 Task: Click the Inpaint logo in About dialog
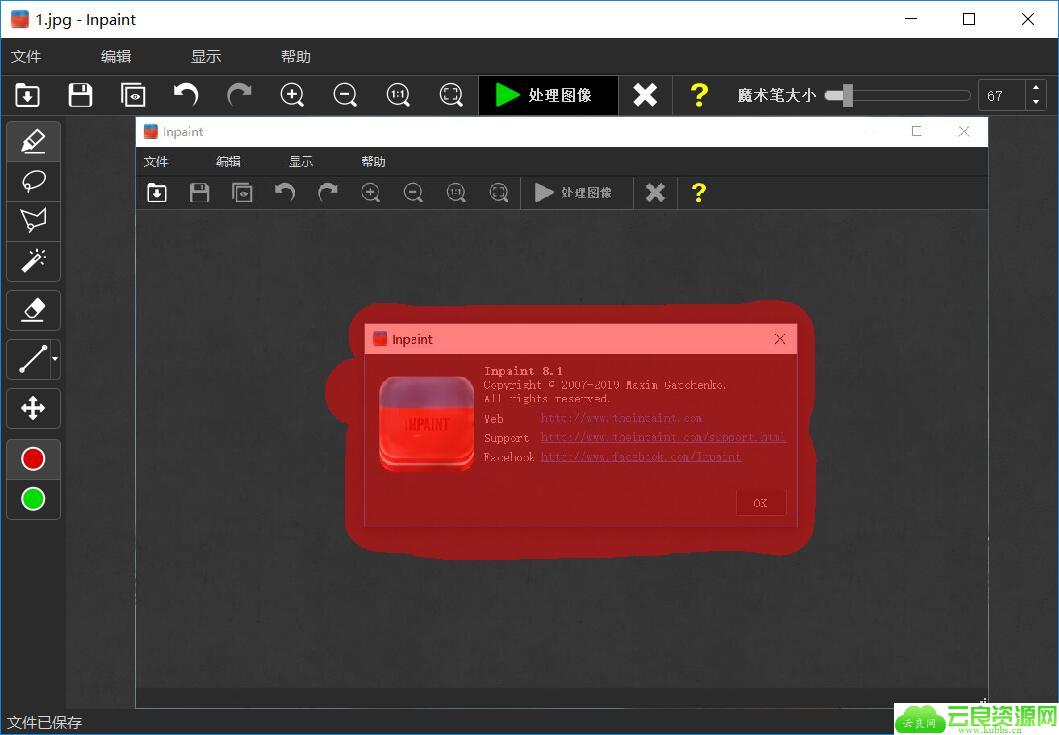click(x=427, y=424)
